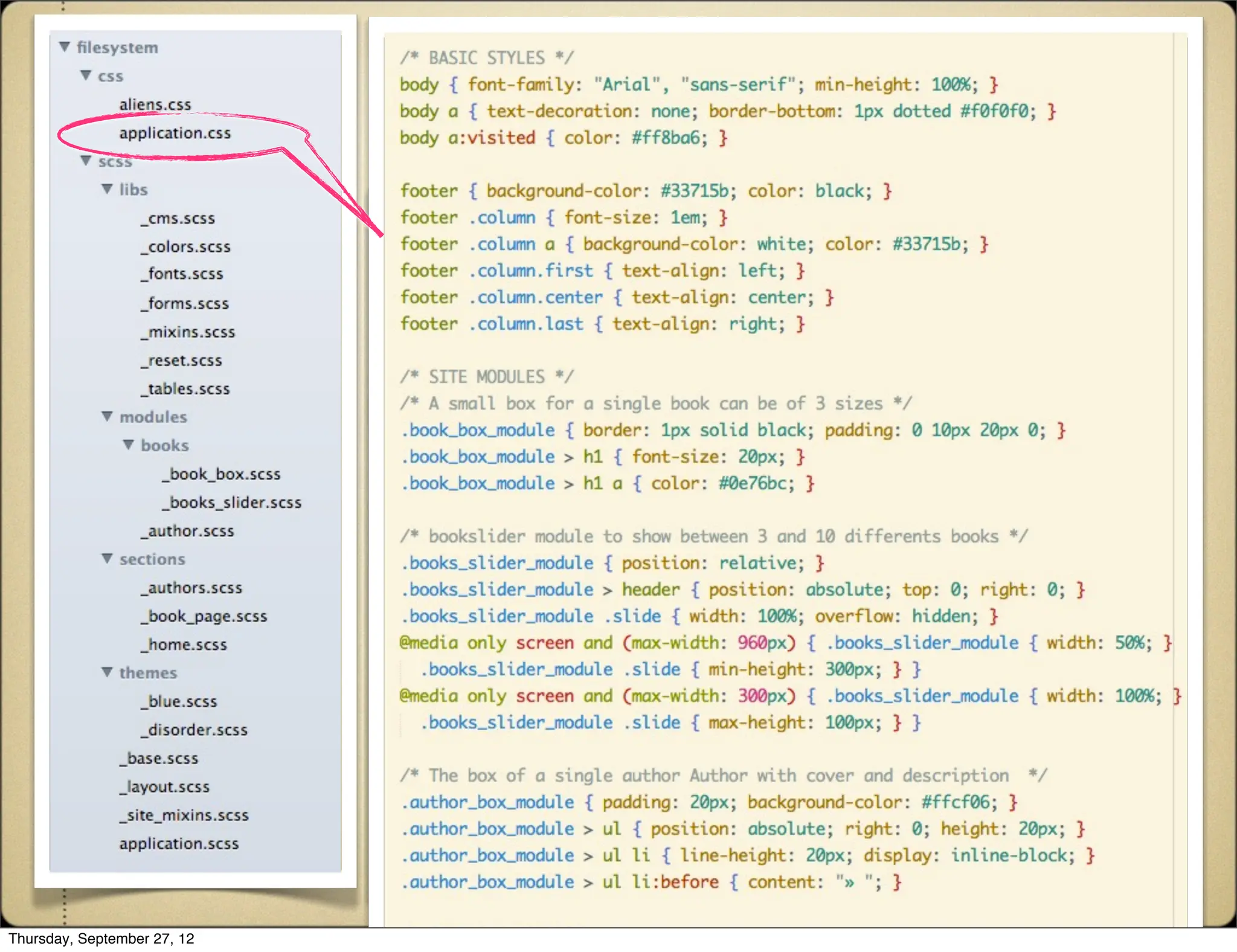1237x952 pixels.
Task: Collapse the books subfolder triangle
Action: 129,445
